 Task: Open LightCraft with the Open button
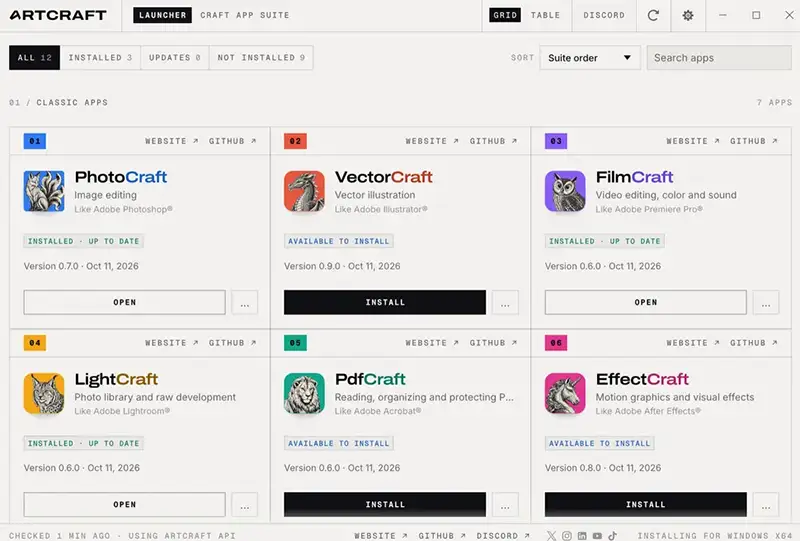[x=124, y=504]
